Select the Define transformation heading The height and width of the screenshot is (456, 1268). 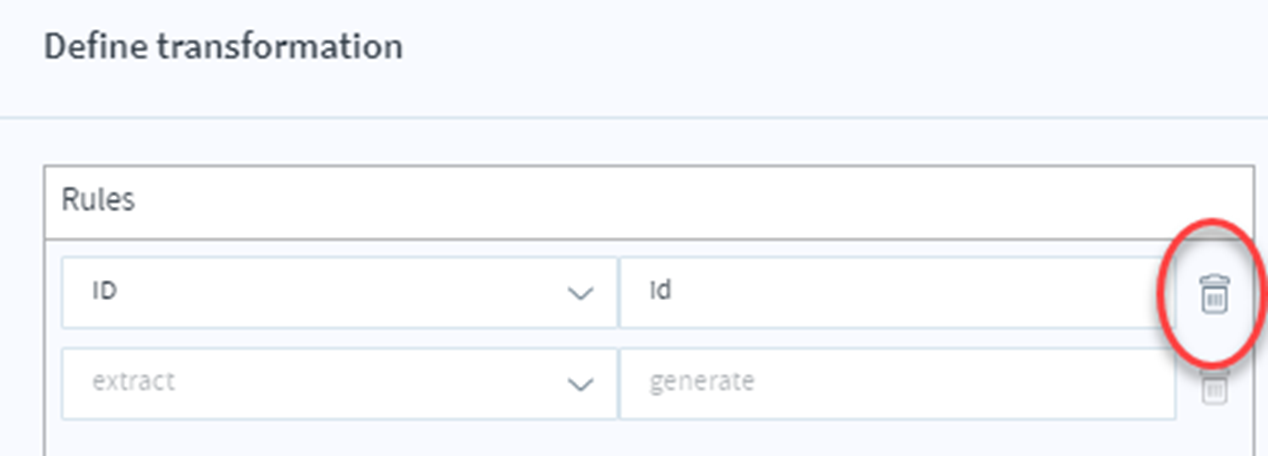pos(223,46)
